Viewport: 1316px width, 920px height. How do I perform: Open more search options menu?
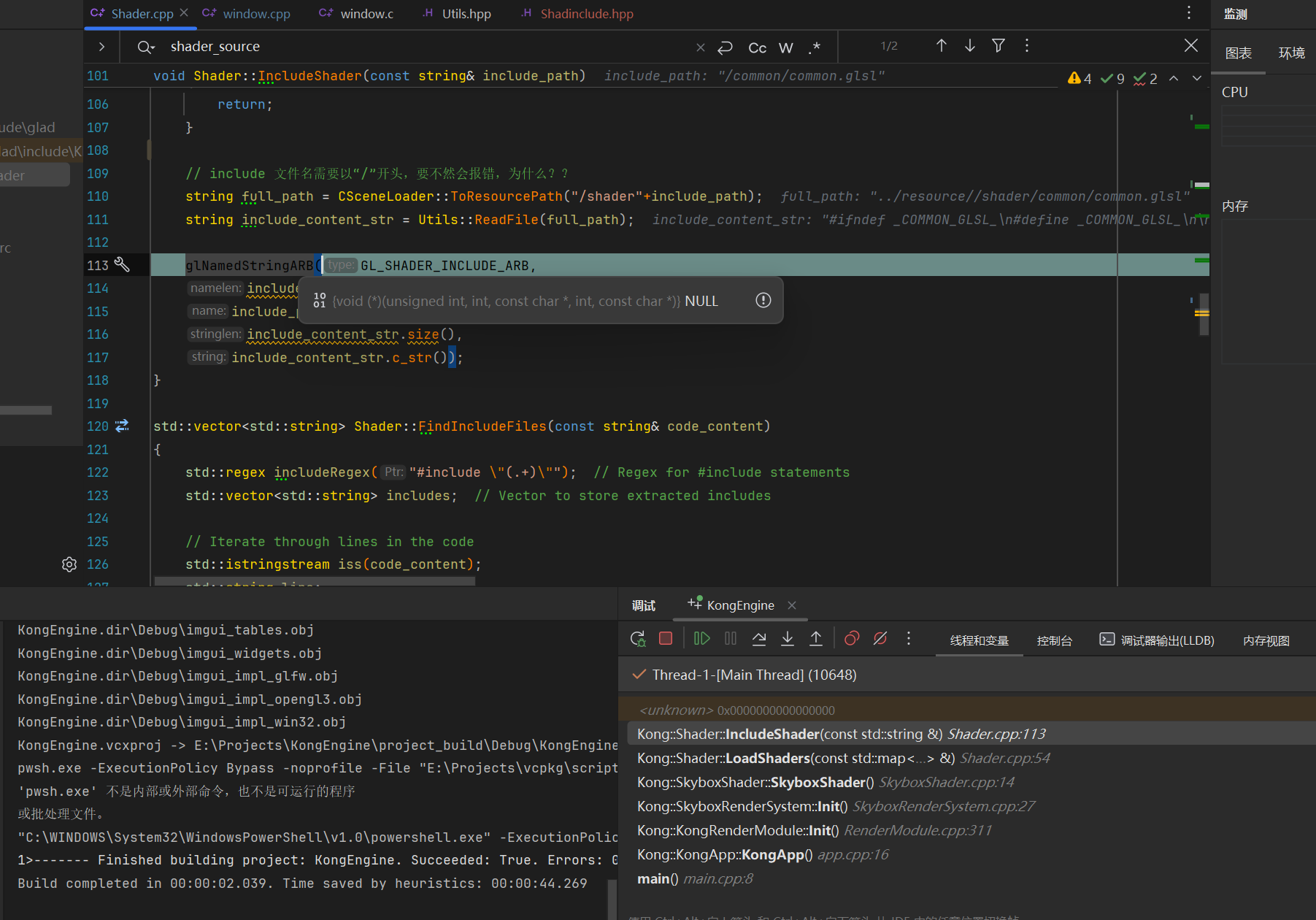click(x=1027, y=46)
